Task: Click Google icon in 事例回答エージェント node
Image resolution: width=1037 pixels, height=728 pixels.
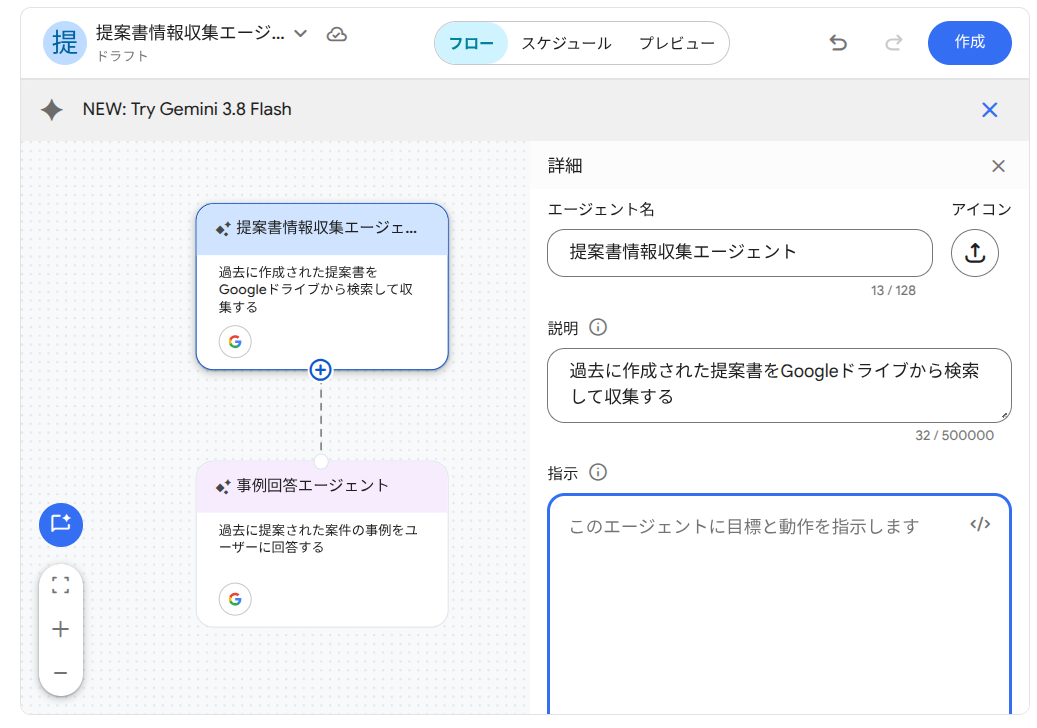Action: click(235, 599)
